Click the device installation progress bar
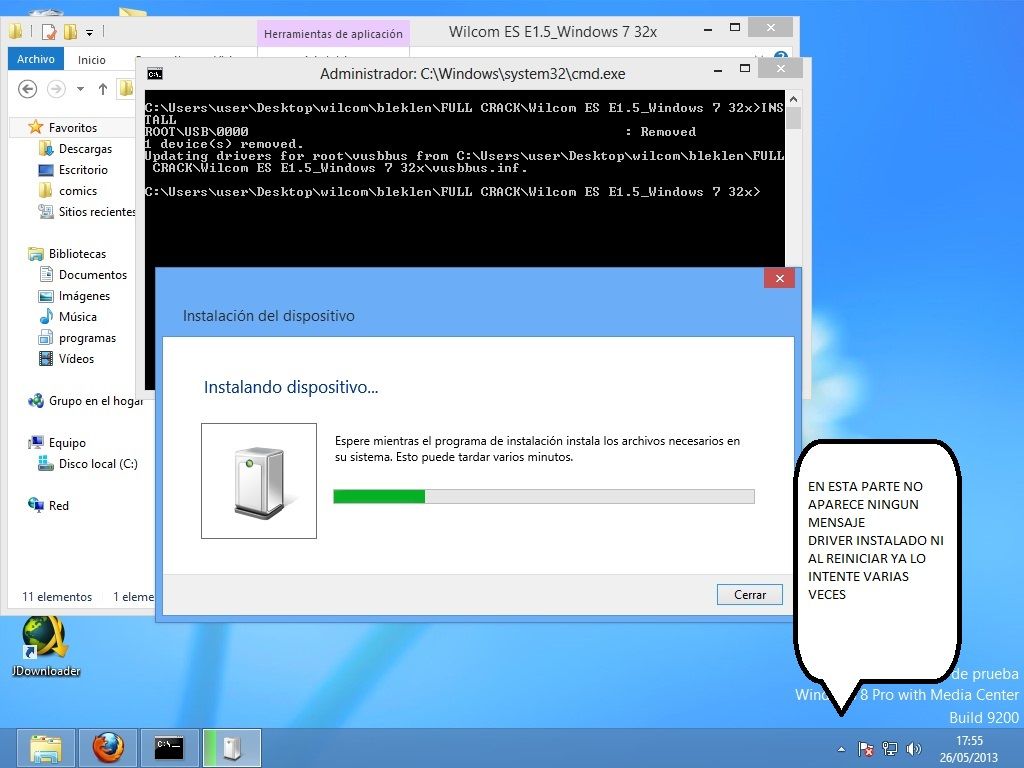This screenshot has width=1024, height=768. click(543, 496)
